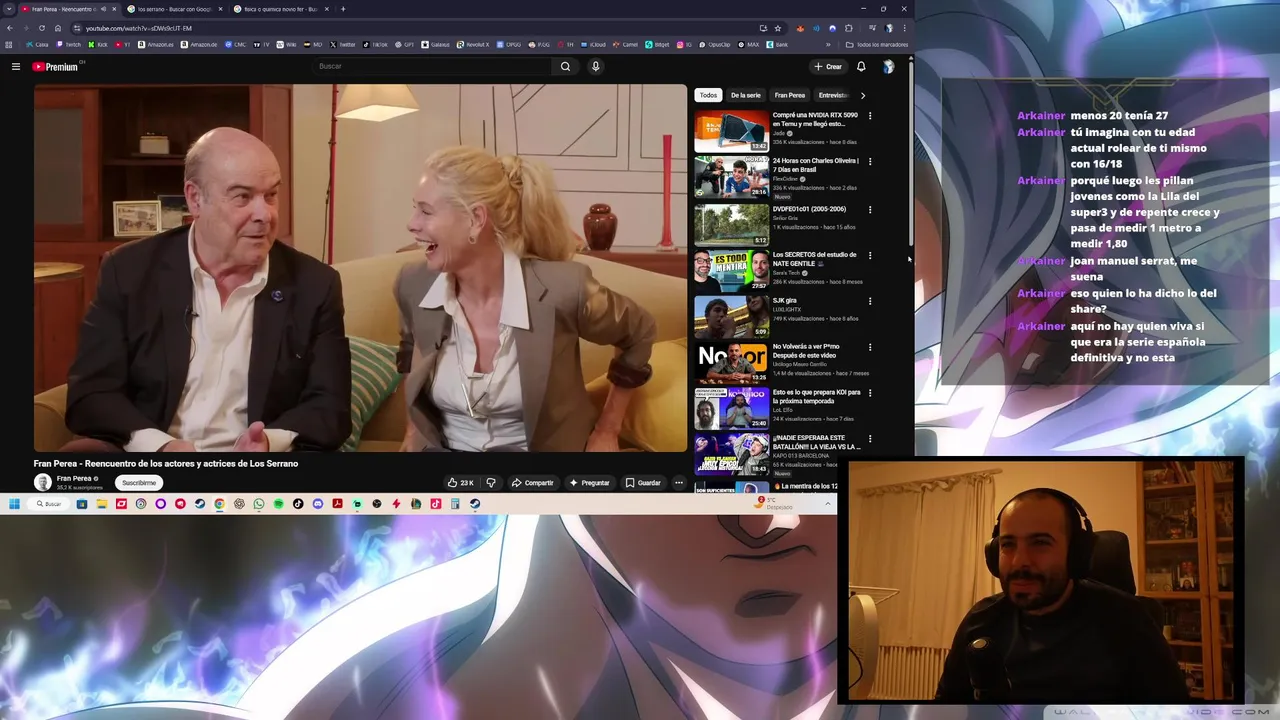Open options menu for No Volverás video
This screenshot has height=720, width=1280.
pyautogui.click(x=870, y=347)
